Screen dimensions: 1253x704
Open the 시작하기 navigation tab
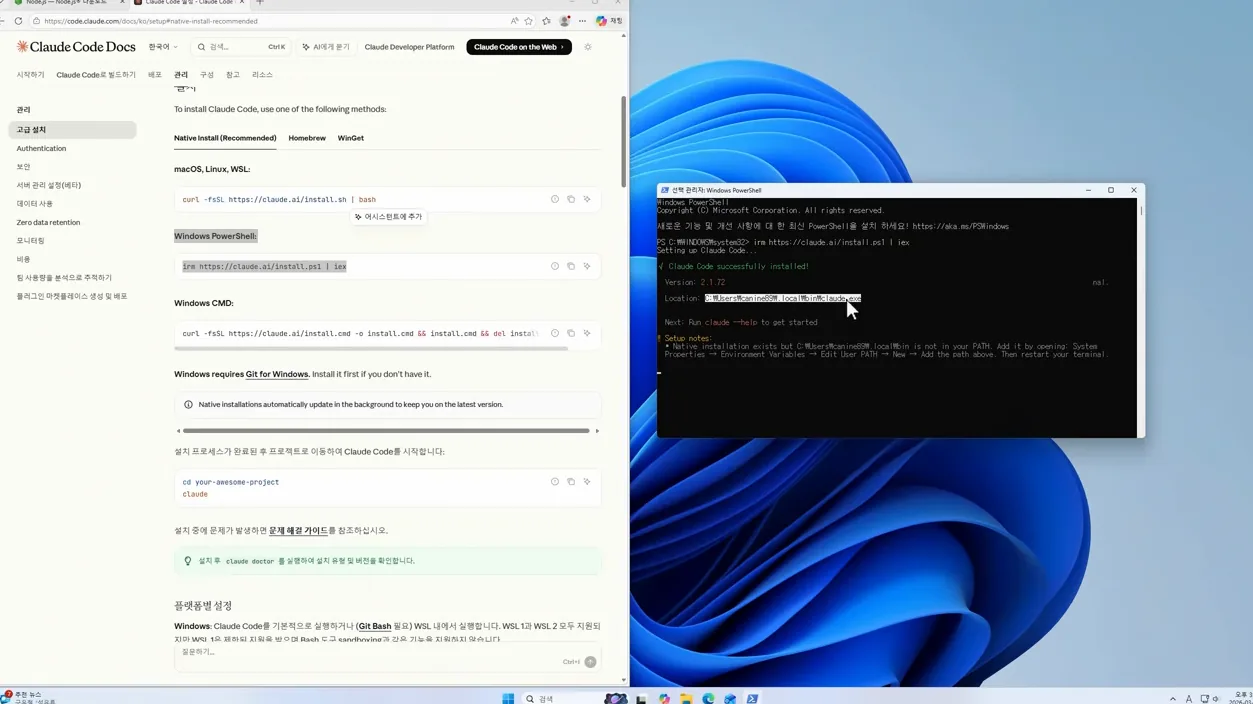[30, 75]
